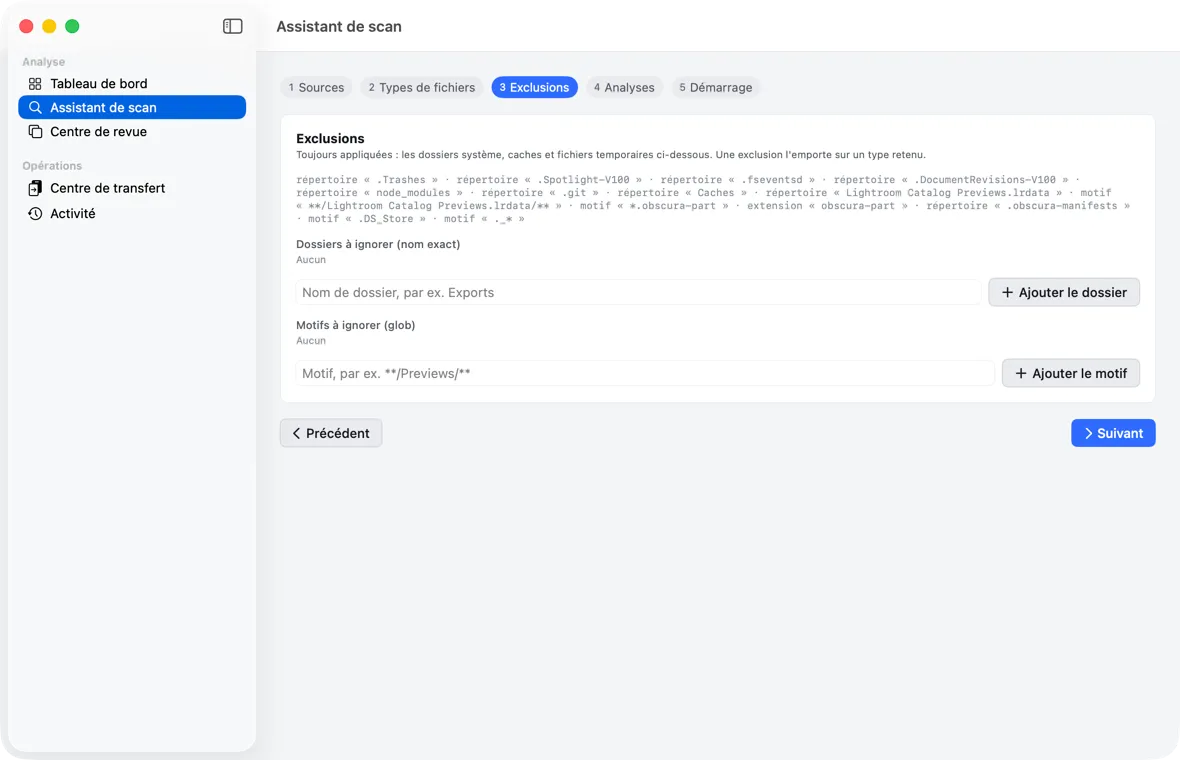Continue with the Suivant button
Image resolution: width=1180 pixels, height=760 pixels.
[1113, 433]
